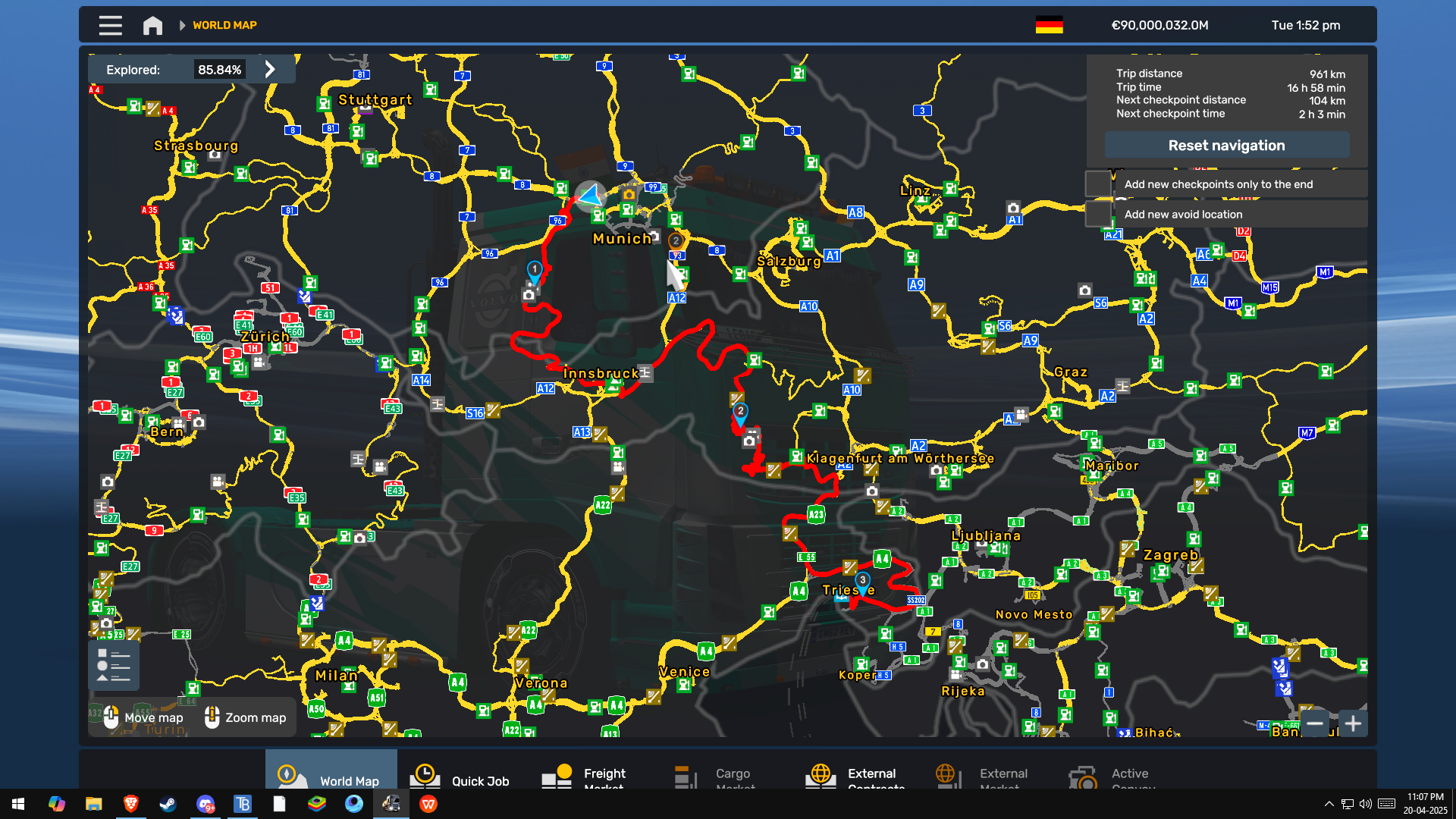This screenshot has width=1456, height=819.
Task: Open the taskbar clock and date
Action: (x=1426, y=804)
